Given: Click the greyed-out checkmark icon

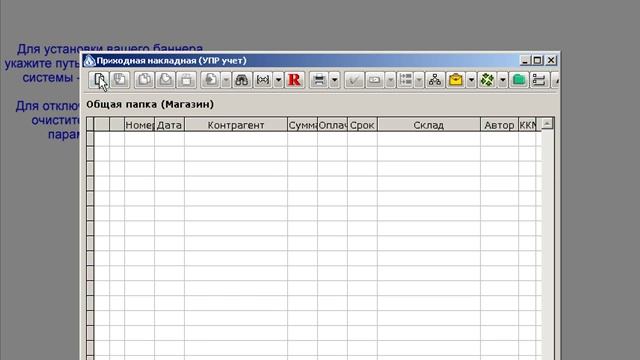Looking at the screenshot, I should point(353,80).
